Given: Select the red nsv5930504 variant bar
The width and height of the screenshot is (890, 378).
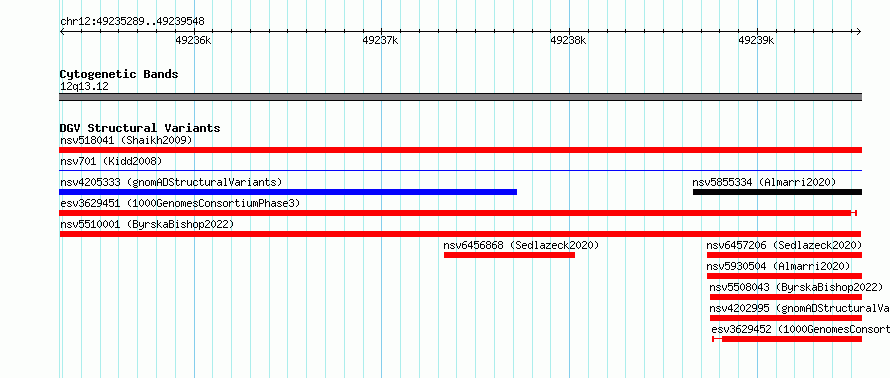Looking at the screenshot, I should pyautogui.click(x=784, y=276).
